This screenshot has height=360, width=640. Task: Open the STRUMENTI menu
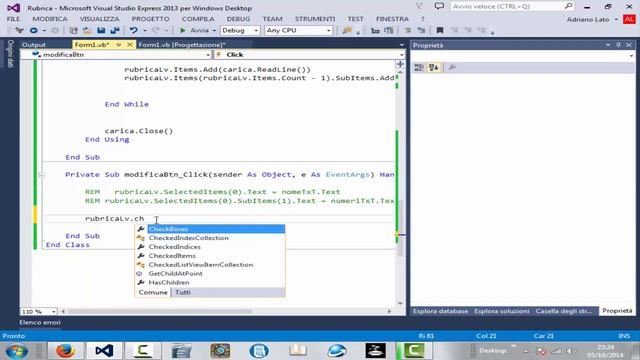[x=315, y=19]
